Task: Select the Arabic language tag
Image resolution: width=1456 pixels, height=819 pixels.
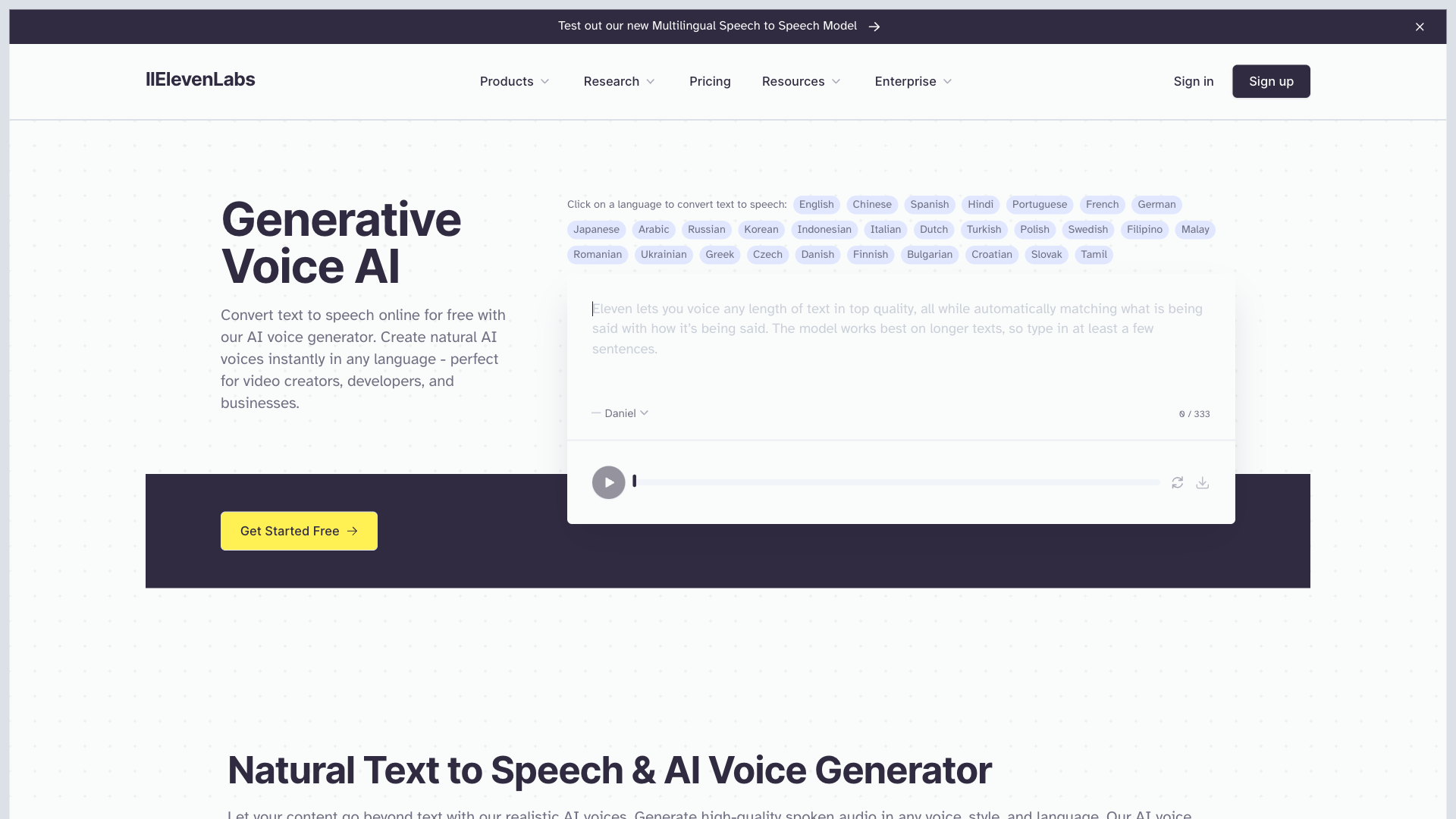Action: point(653,229)
